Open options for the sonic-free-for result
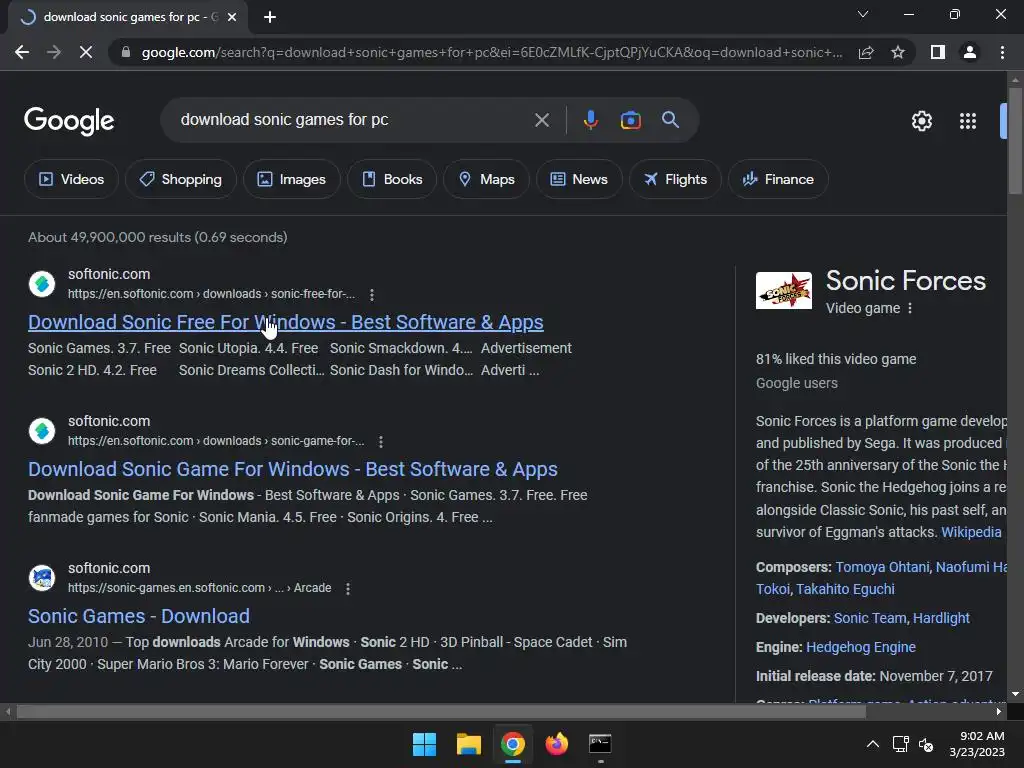1024x768 pixels. [x=372, y=295]
